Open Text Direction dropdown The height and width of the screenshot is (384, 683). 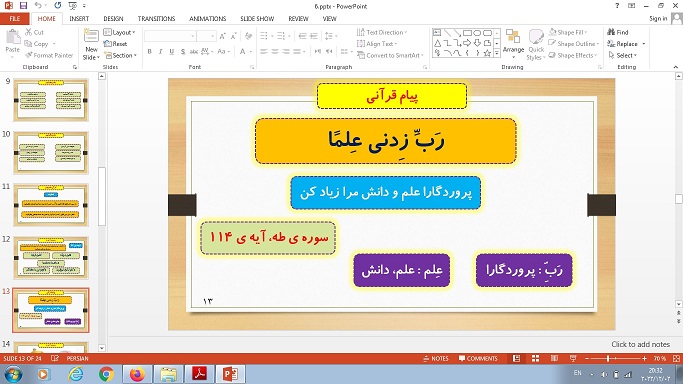pyautogui.click(x=382, y=32)
